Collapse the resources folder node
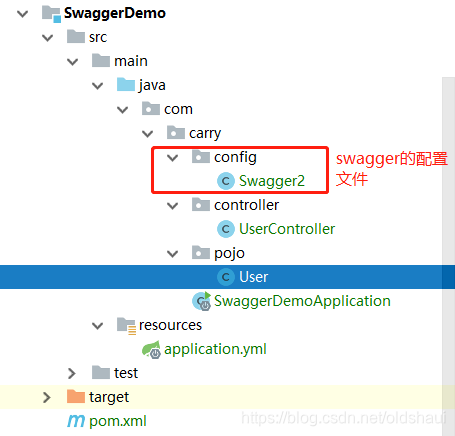This screenshot has width=455, height=436. tap(97, 326)
